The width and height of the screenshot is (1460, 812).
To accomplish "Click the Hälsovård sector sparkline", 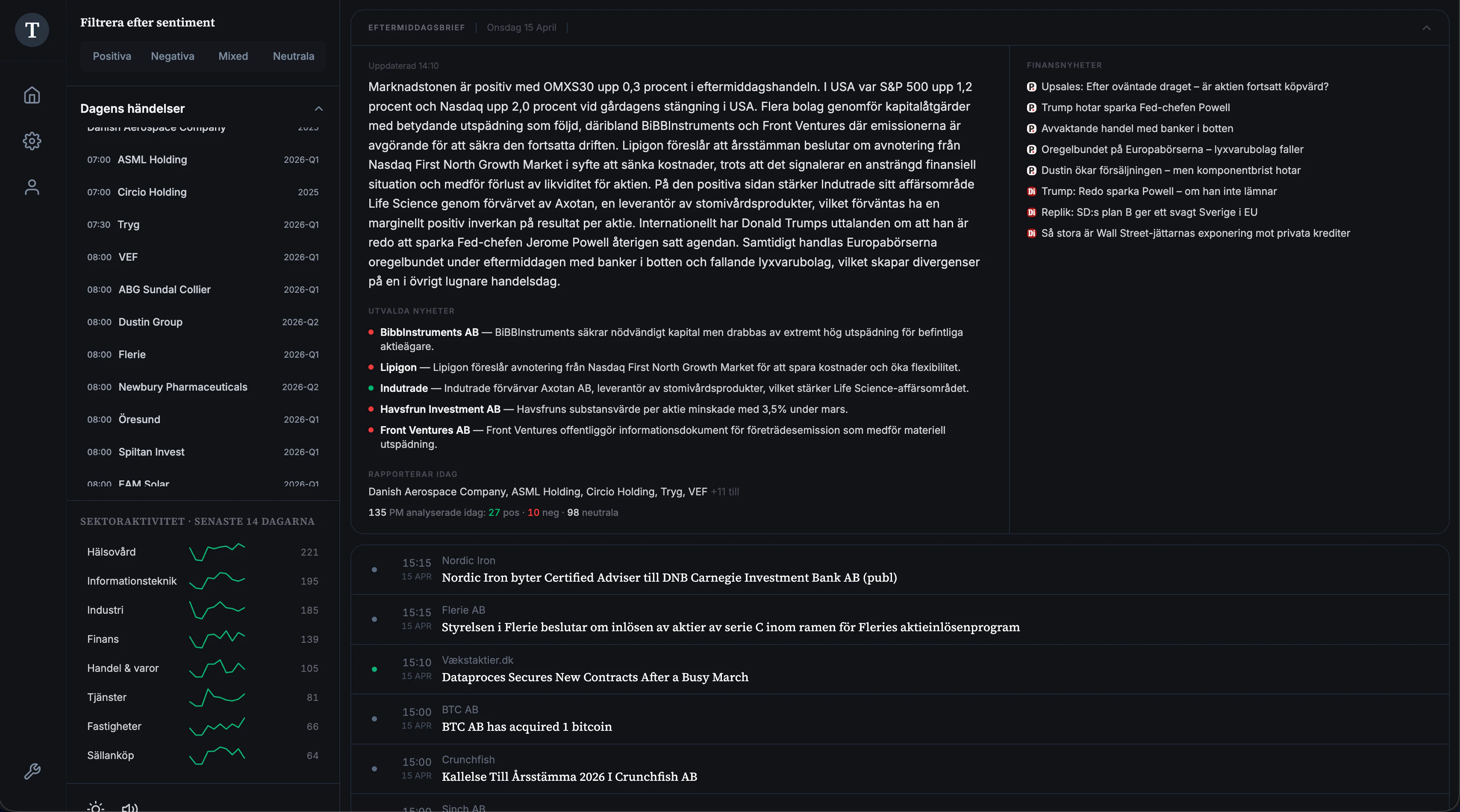I will pos(217,552).
